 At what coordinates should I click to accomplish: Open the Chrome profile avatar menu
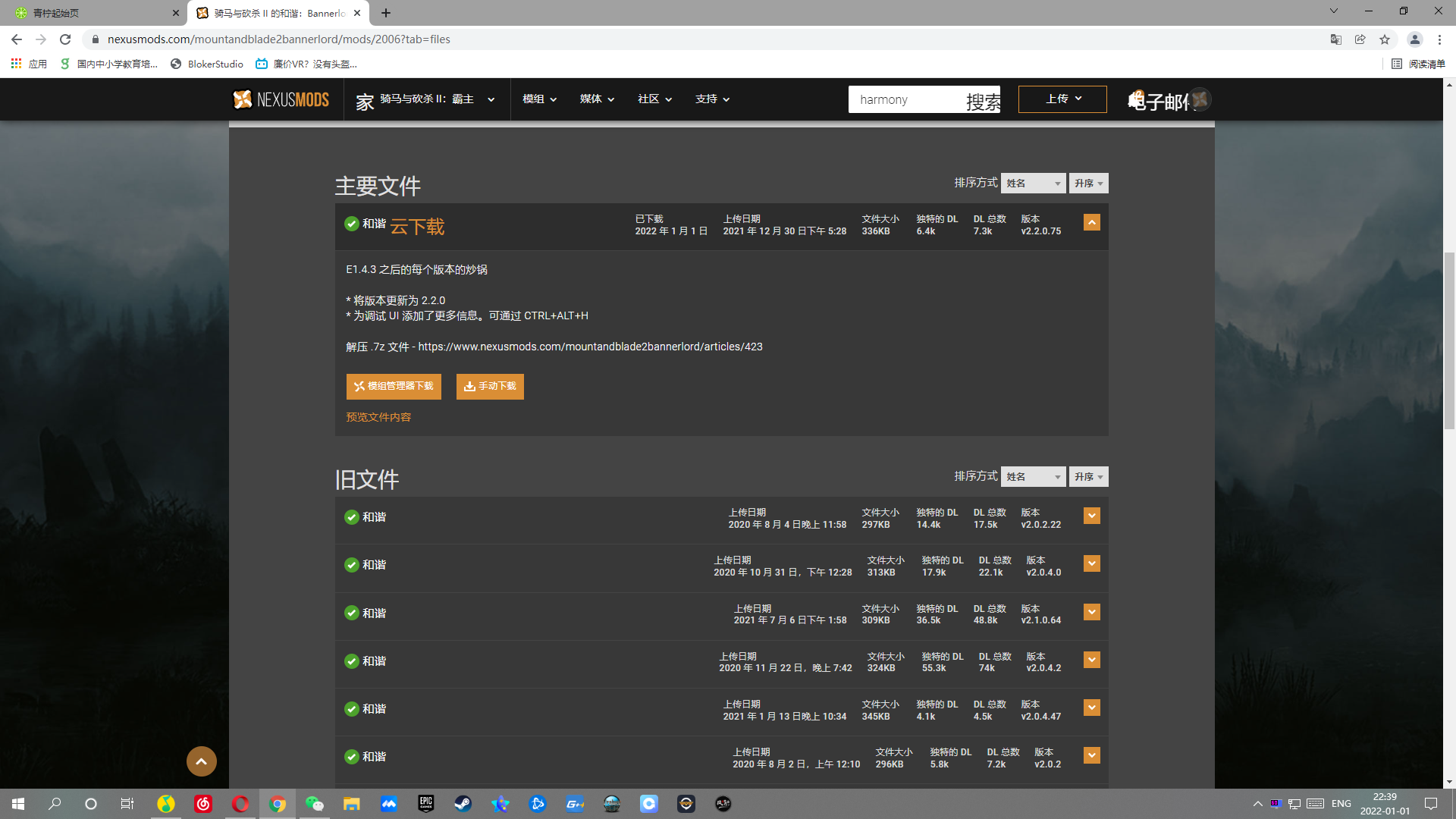(1415, 39)
